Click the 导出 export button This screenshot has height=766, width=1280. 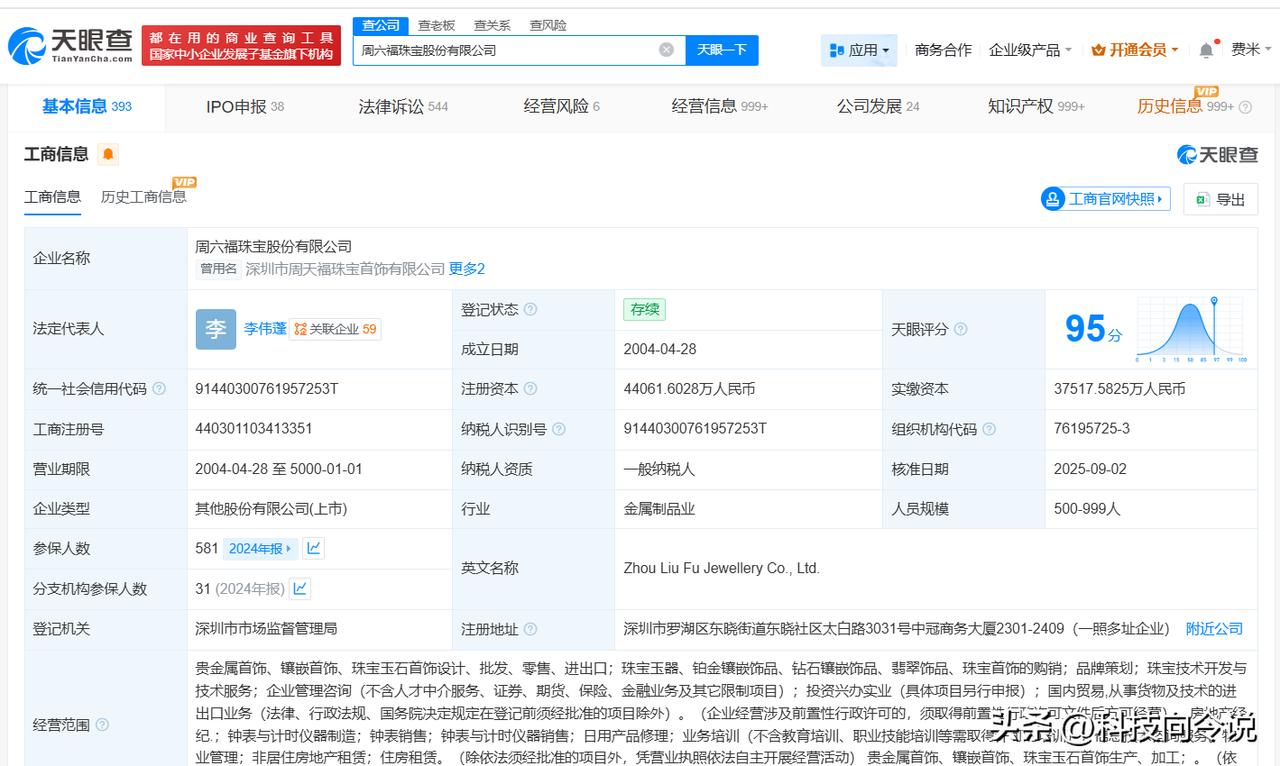tap(1220, 199)
